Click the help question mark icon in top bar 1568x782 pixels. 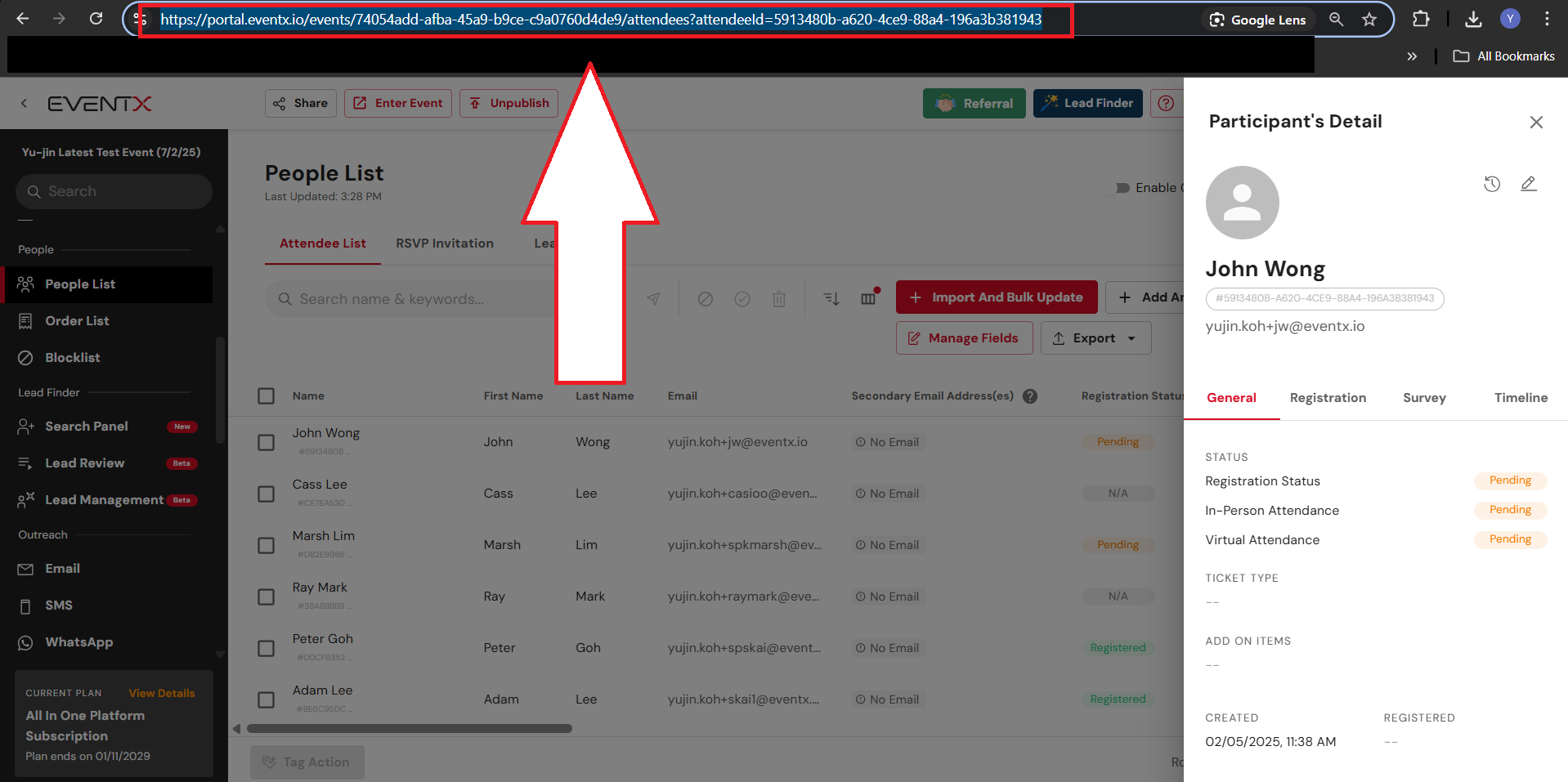point(1167,103)
